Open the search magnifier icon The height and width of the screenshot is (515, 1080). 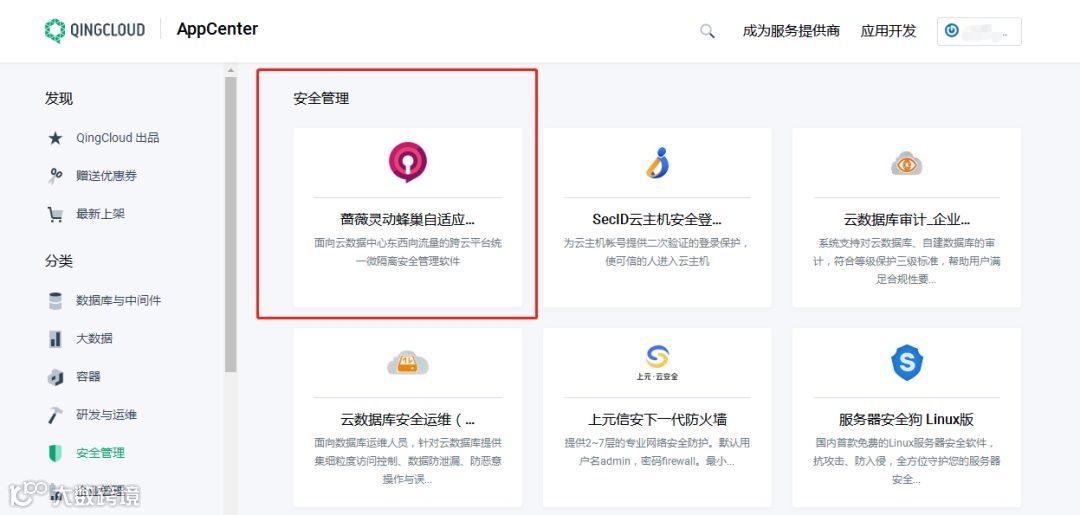[707, 31]
